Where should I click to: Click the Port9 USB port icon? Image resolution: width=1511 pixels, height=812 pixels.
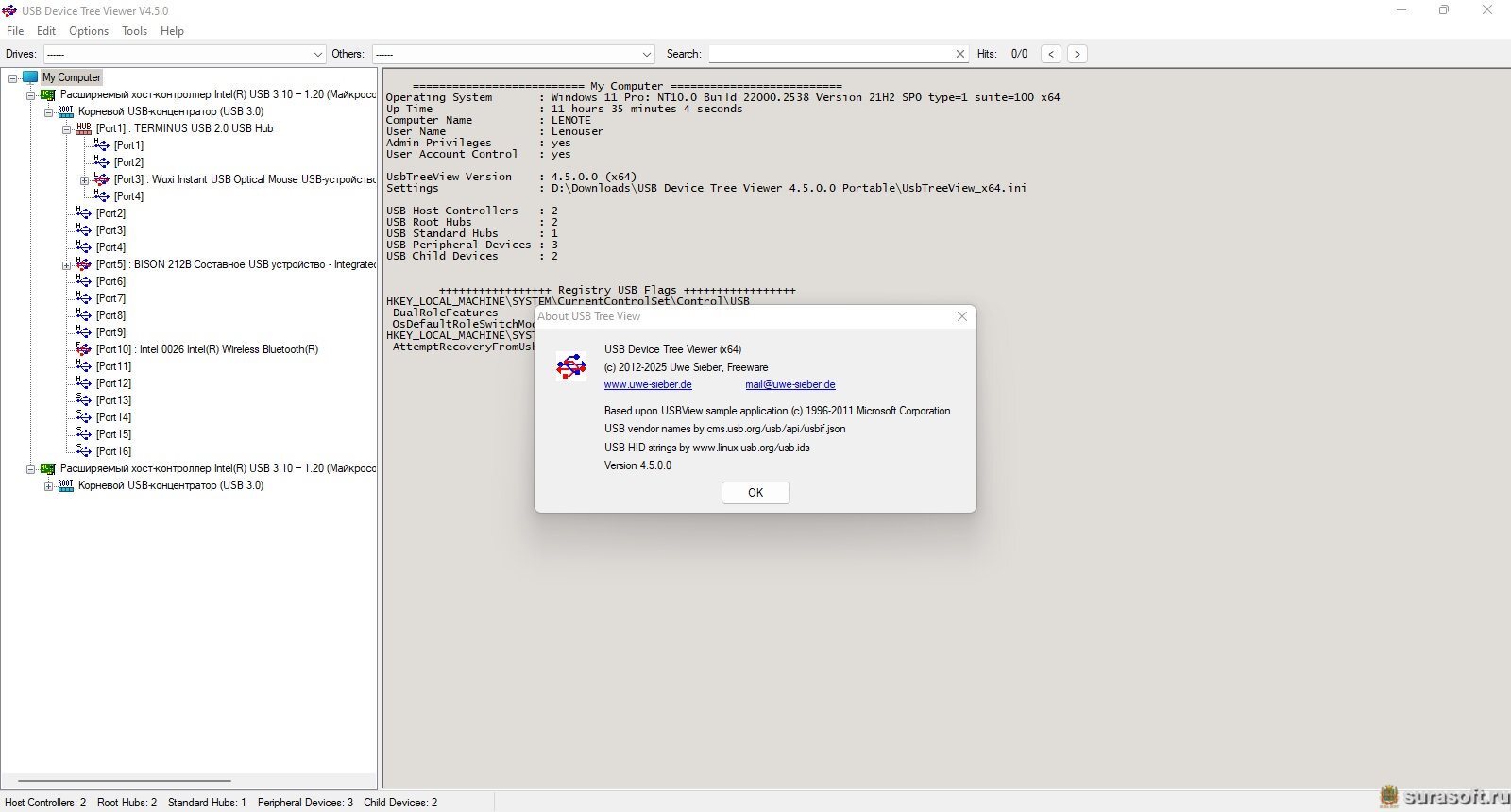pyautogui.click(x=83, y=332)
